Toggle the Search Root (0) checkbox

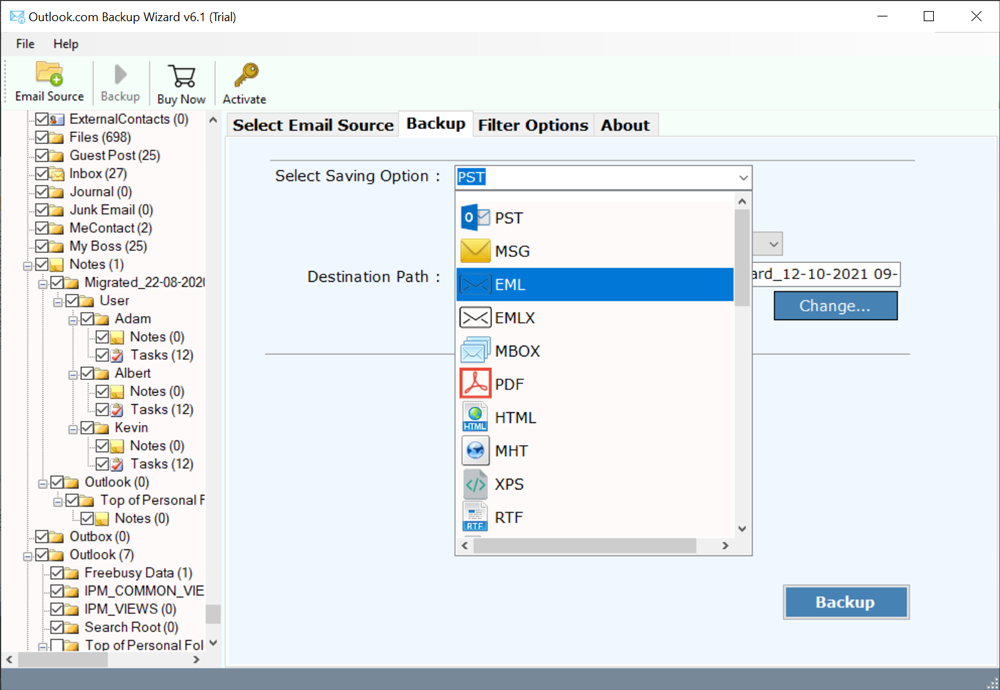[57, 628]
